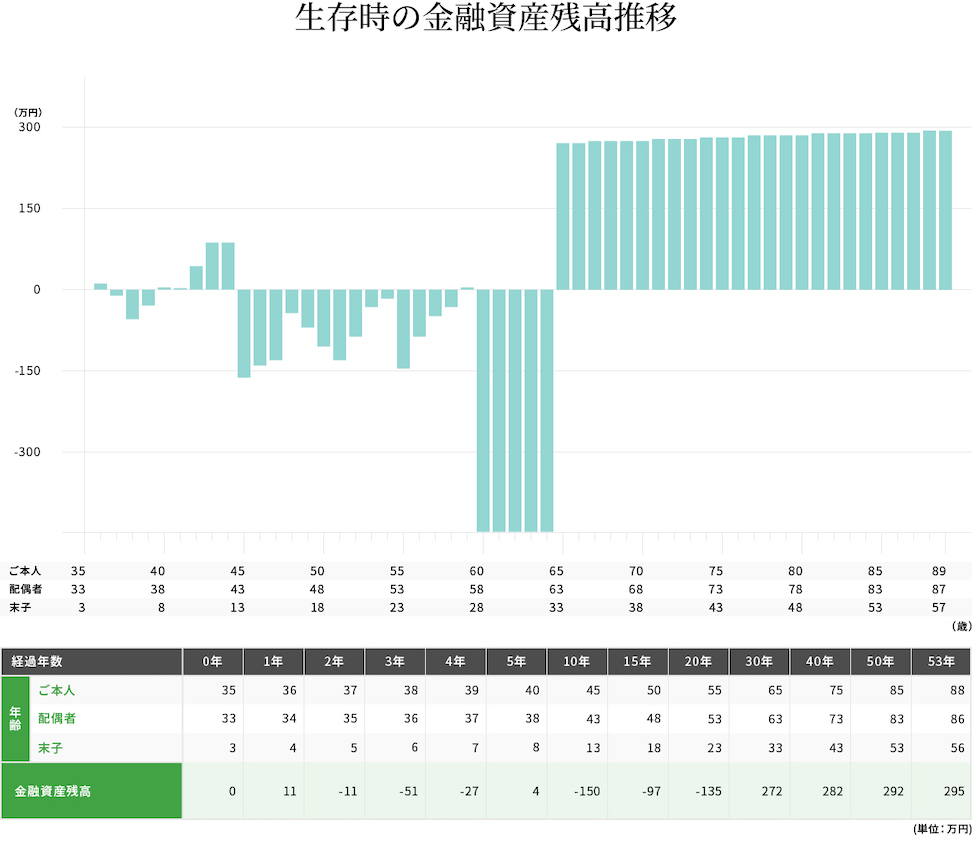Select the 30年 column header
The image size is (980, 845).
click(x=759, y=661)
